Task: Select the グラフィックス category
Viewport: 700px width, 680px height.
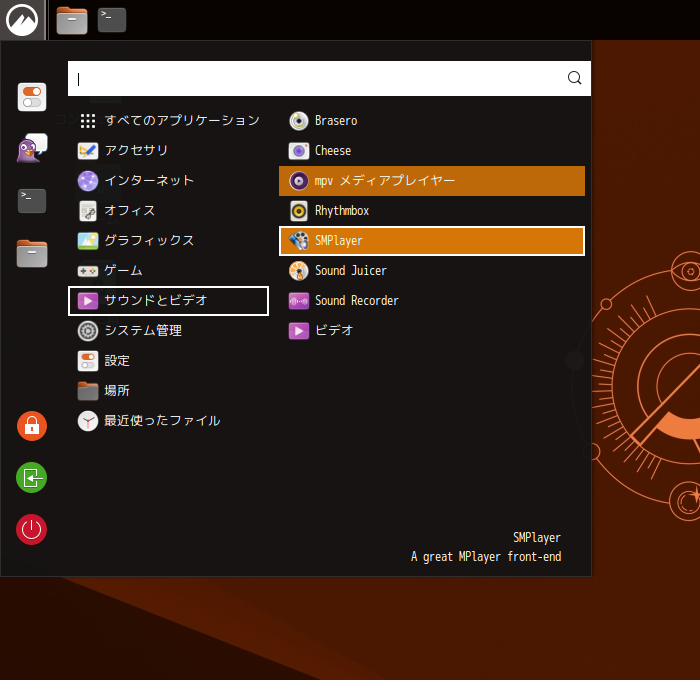Action: tap(169, 241)
